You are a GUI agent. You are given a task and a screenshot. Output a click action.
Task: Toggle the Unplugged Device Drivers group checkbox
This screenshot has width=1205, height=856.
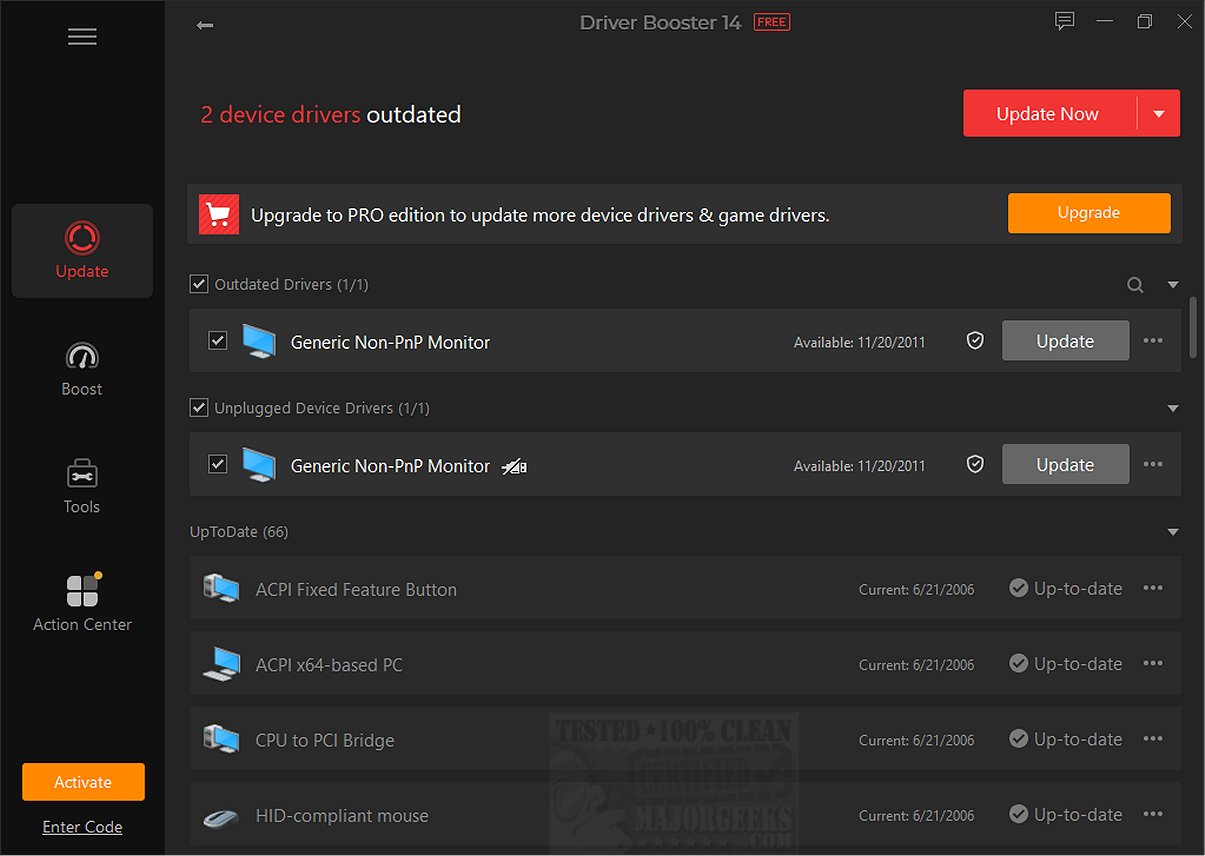pyautogui.click(x=199, y=408)
